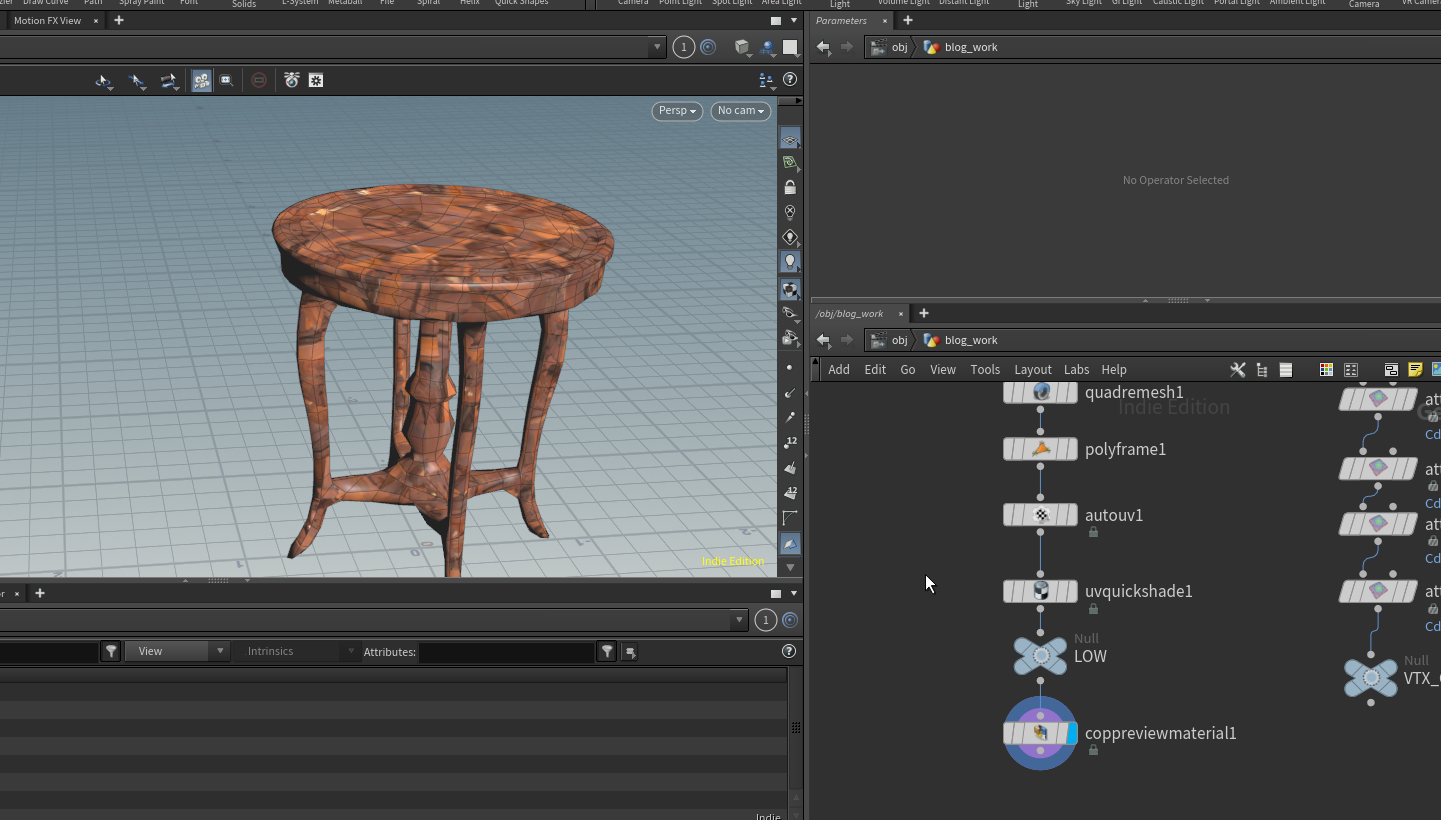This screenshot has width=1441, height=820.
Task: Toggle the coppreviewmaterial1 blue display flag
Action: tap(1071, 733)
